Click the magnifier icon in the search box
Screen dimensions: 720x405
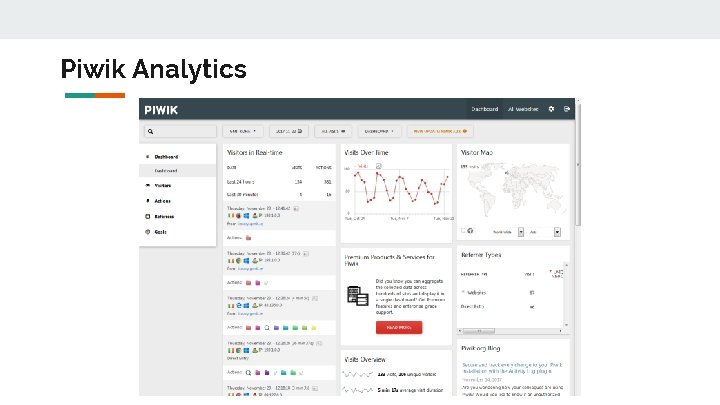[150, 131]
